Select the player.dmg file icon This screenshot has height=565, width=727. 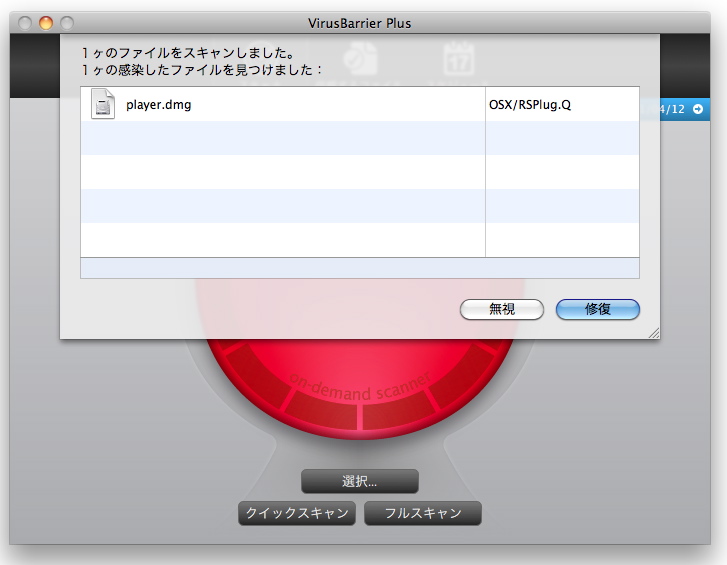click(102, 104)
